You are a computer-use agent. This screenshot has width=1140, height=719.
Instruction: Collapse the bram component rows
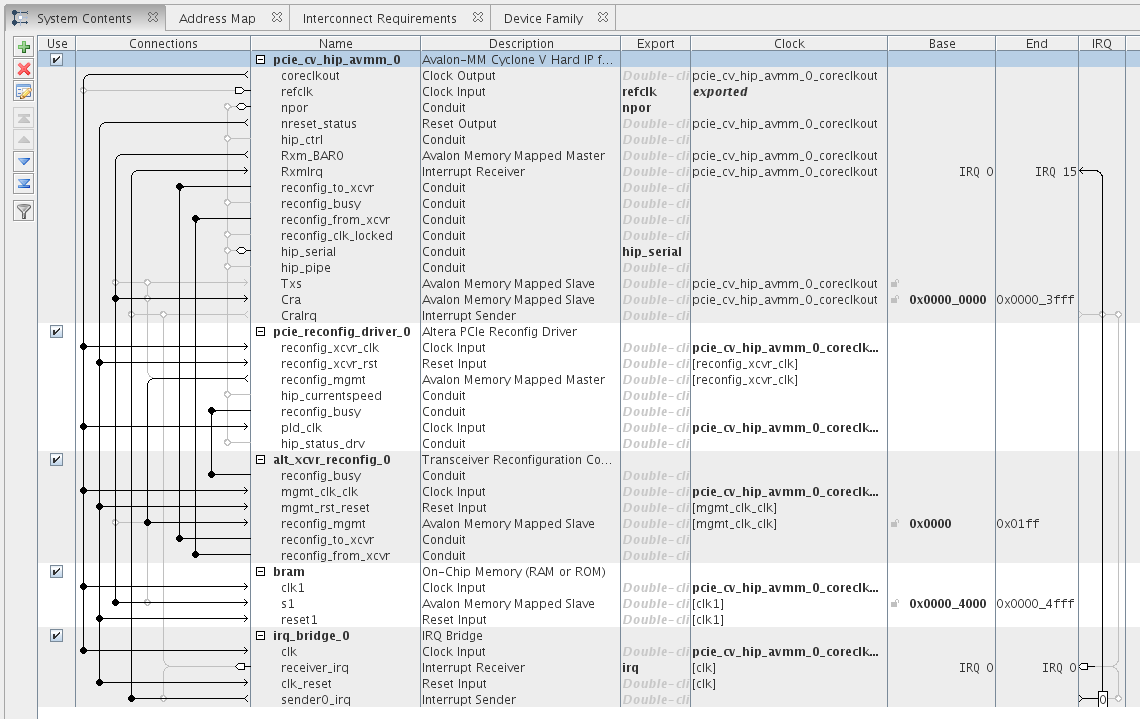(x=261, y=572)
